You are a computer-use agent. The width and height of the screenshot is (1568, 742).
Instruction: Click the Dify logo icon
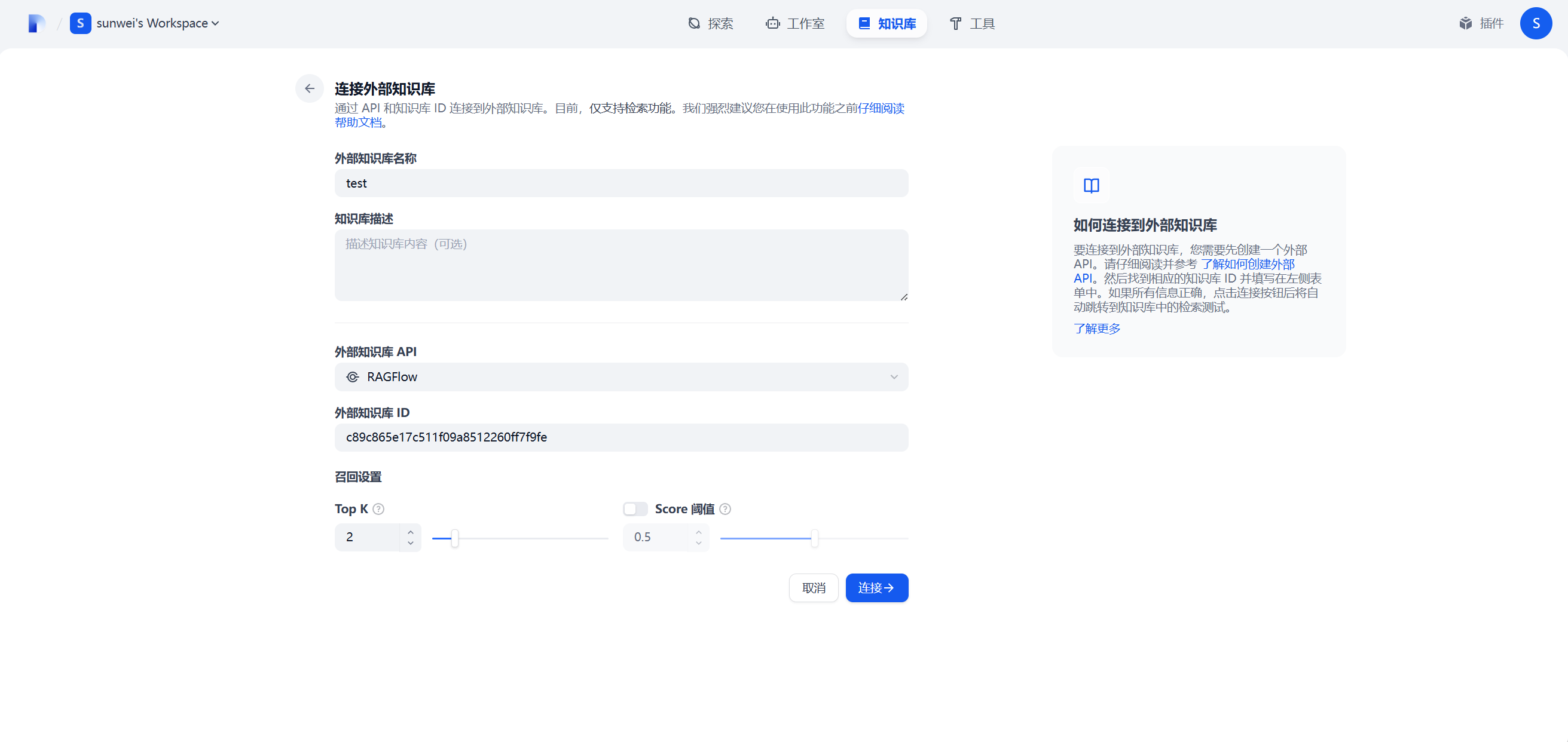click(x=36, y=23)
